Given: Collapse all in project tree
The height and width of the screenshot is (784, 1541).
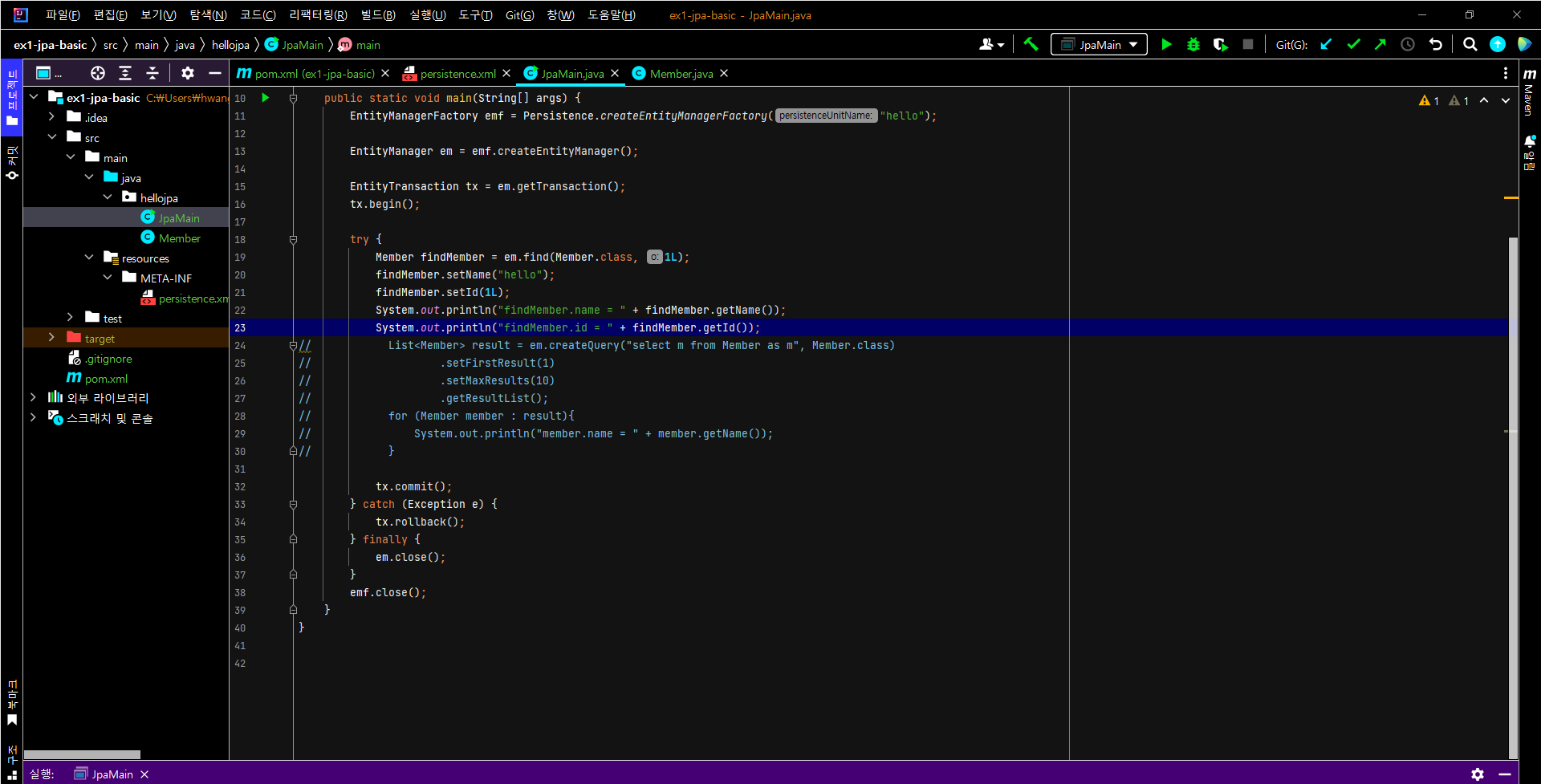Looking at the screenshot, I should point(152,73).
